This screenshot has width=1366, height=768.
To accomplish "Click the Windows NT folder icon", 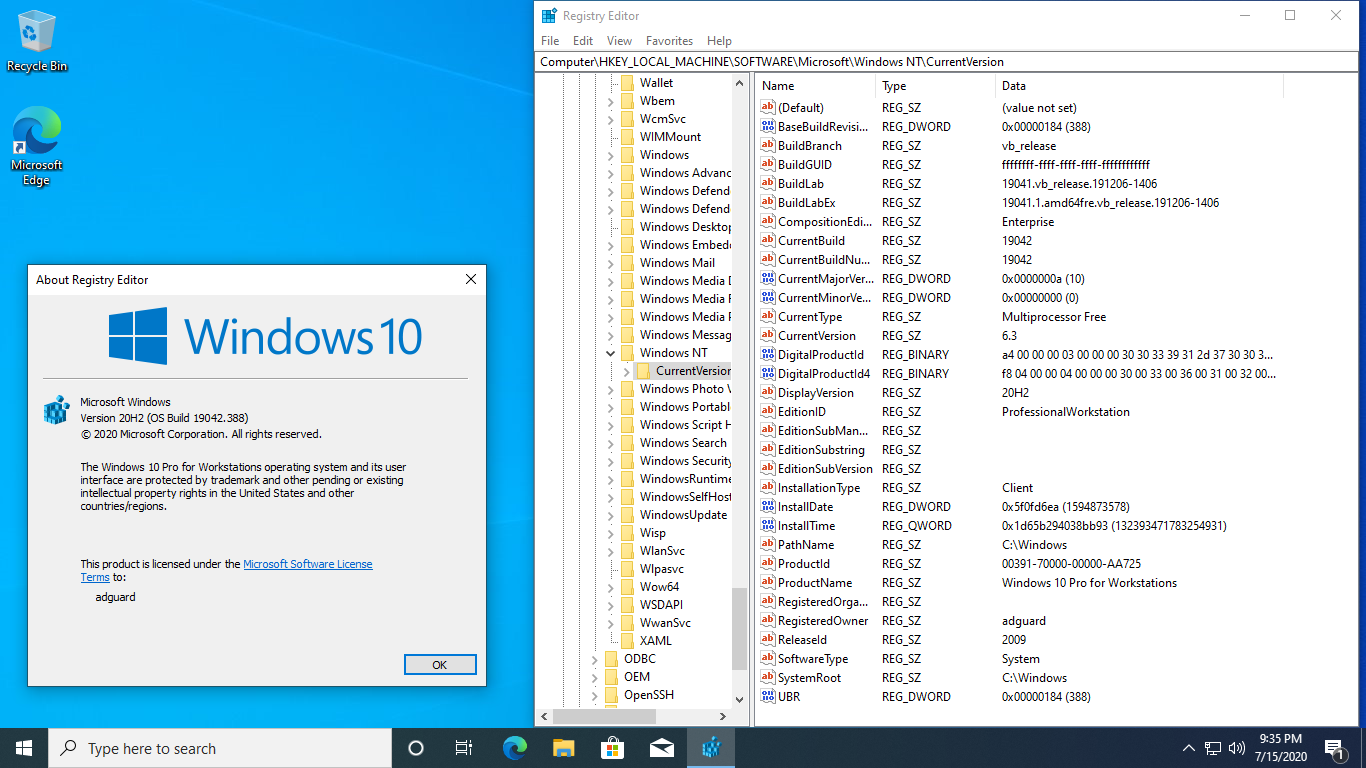I will tap(628, 353).
